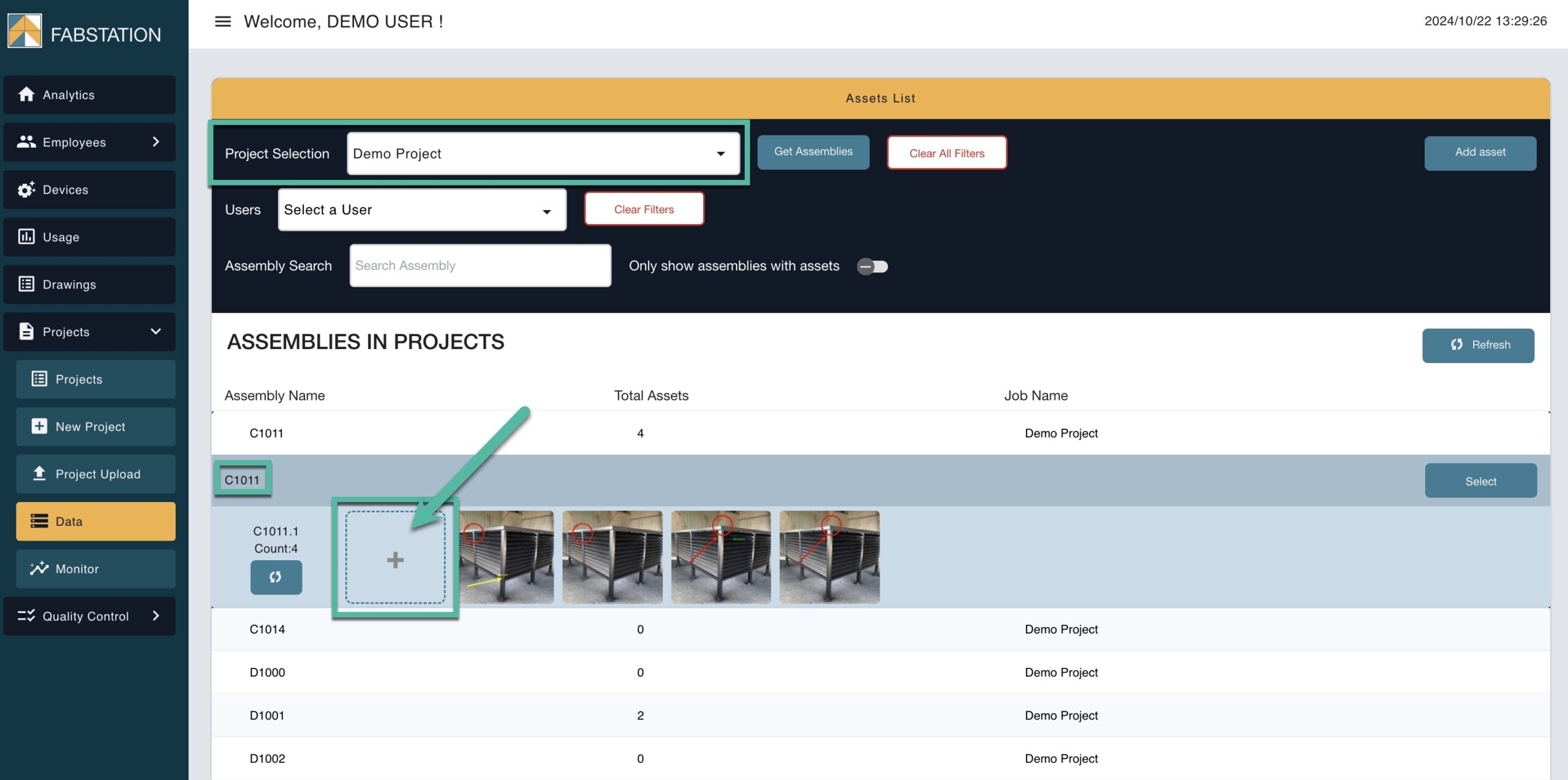
Task: Click the Drawings list icon
Action: pos(26,284)
